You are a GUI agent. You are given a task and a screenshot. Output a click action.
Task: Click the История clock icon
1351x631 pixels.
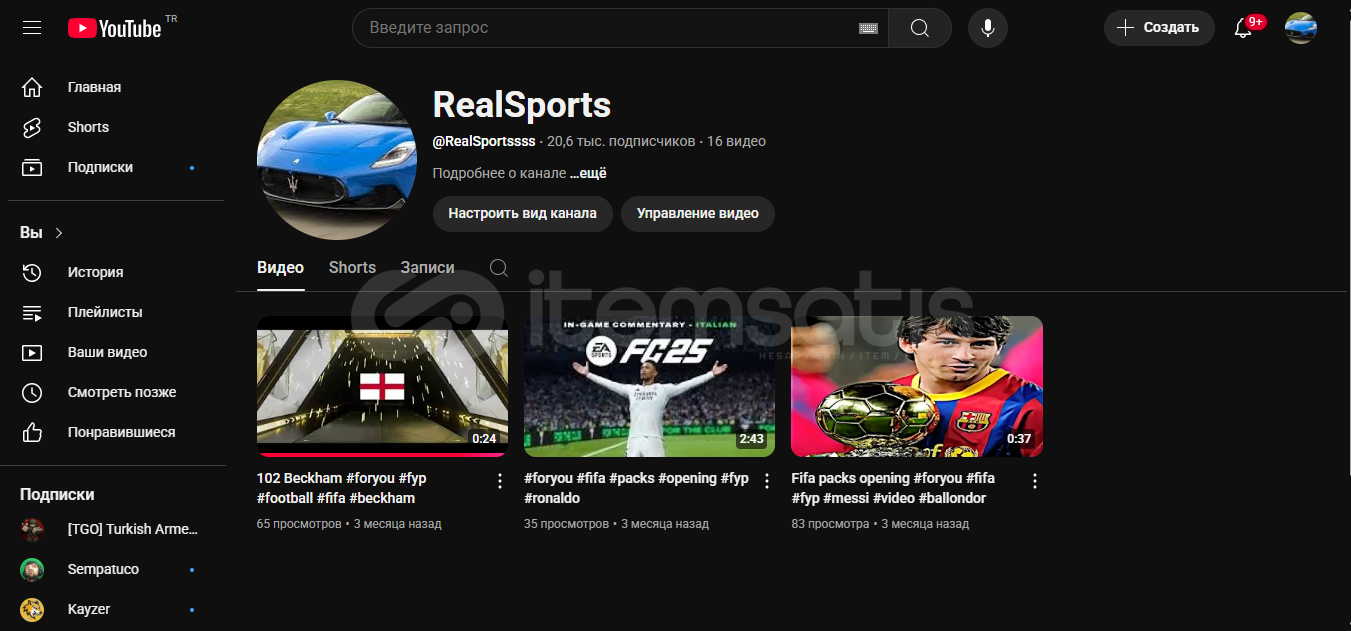(32, 272)
